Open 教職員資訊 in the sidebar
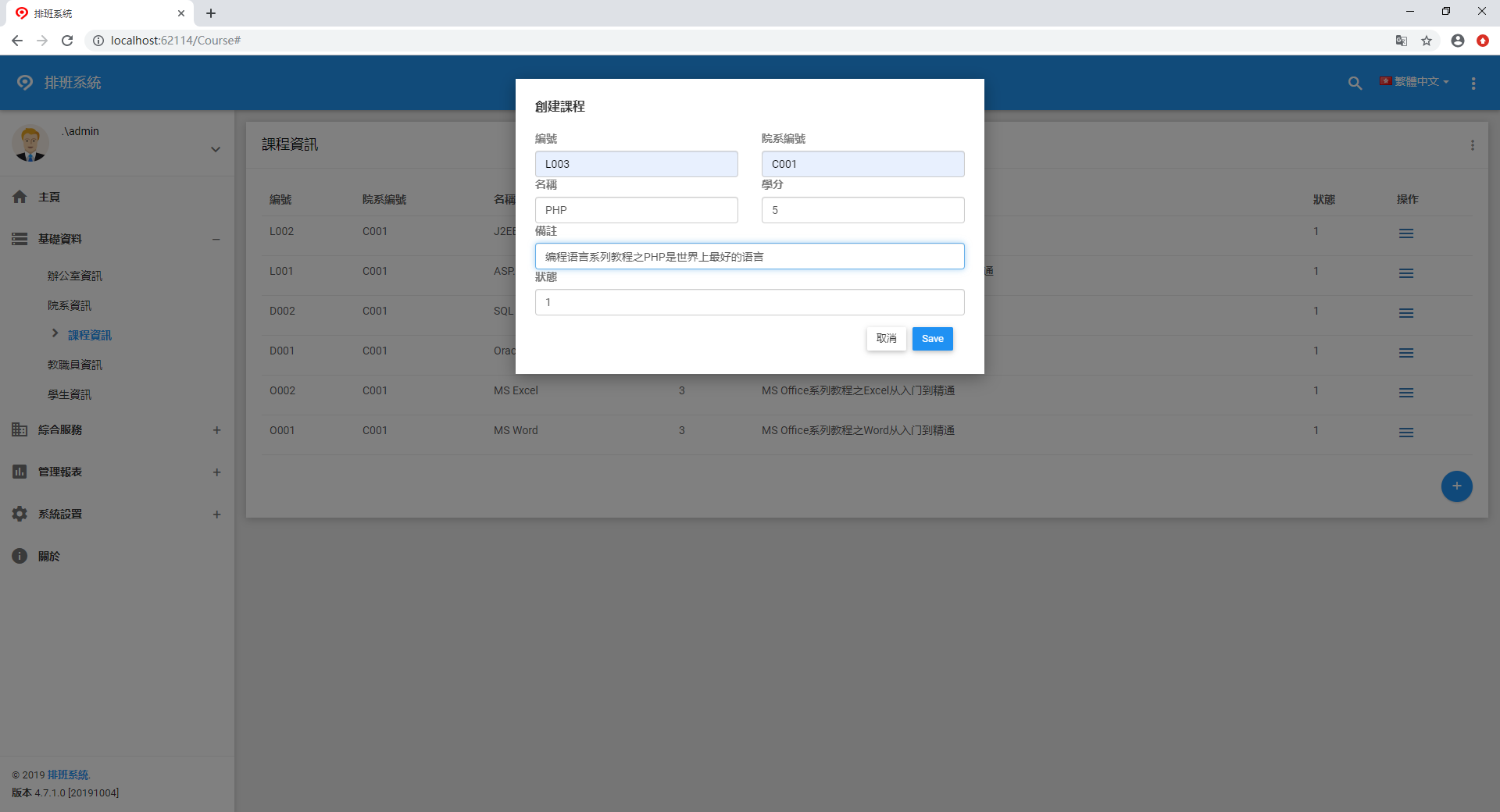This screenshot has width=1500, height=812. pos(75,365)
